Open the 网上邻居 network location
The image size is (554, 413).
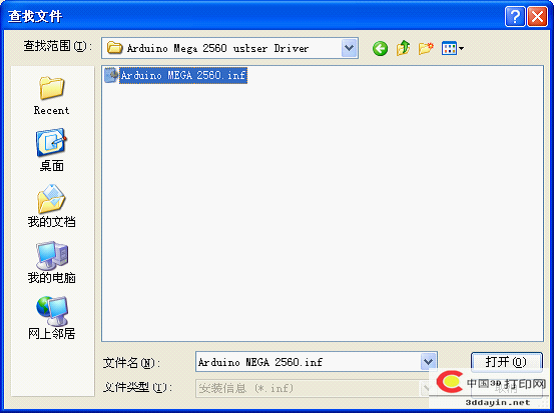[x=52, y=318]
